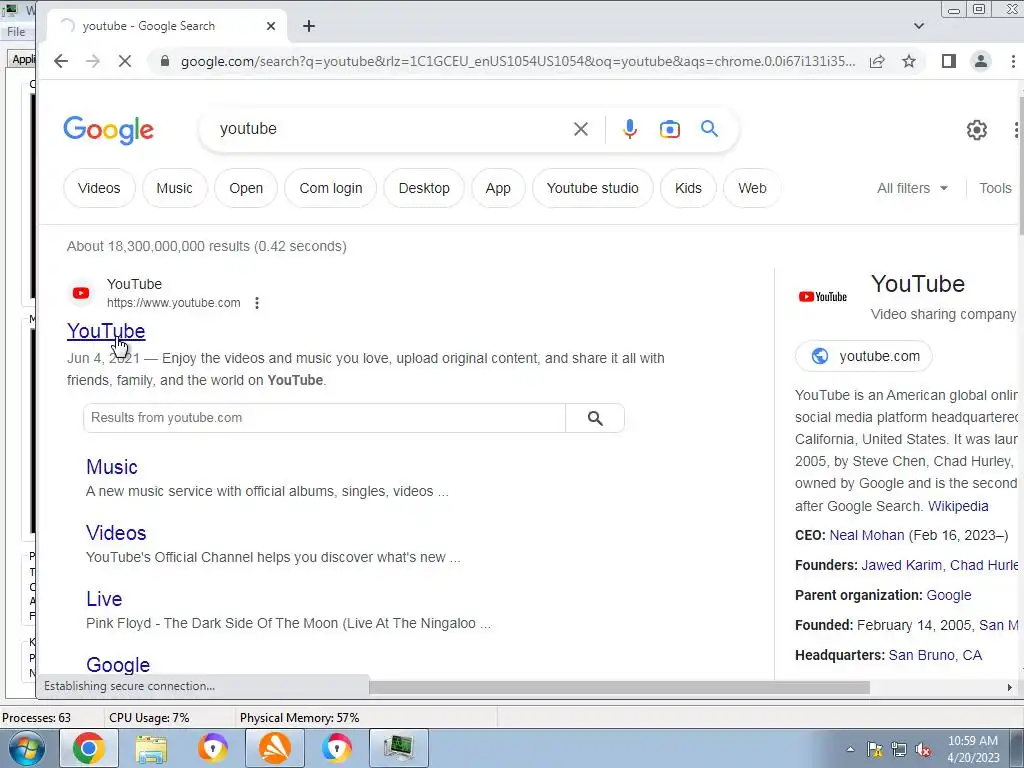Filter results by Music chip
The image size is (1024, 768).
click(174, 188)
